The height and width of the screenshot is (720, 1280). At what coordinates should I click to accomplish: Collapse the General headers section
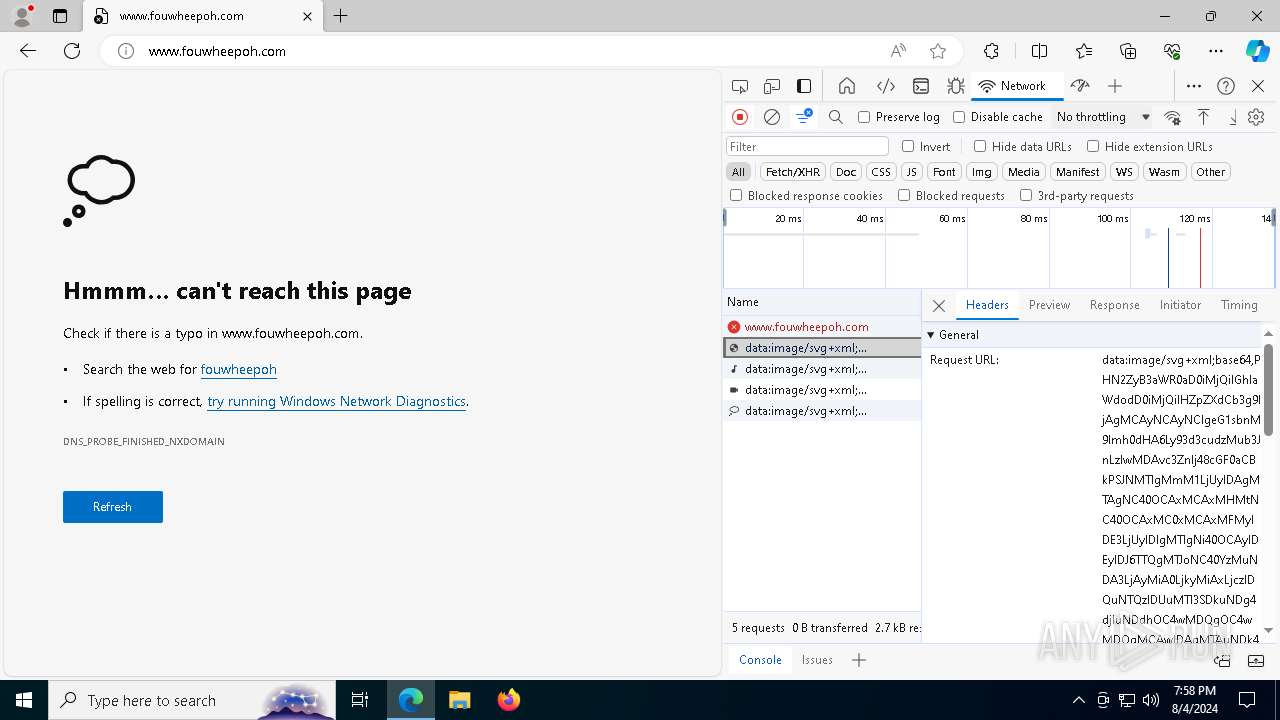click(931, 335)
